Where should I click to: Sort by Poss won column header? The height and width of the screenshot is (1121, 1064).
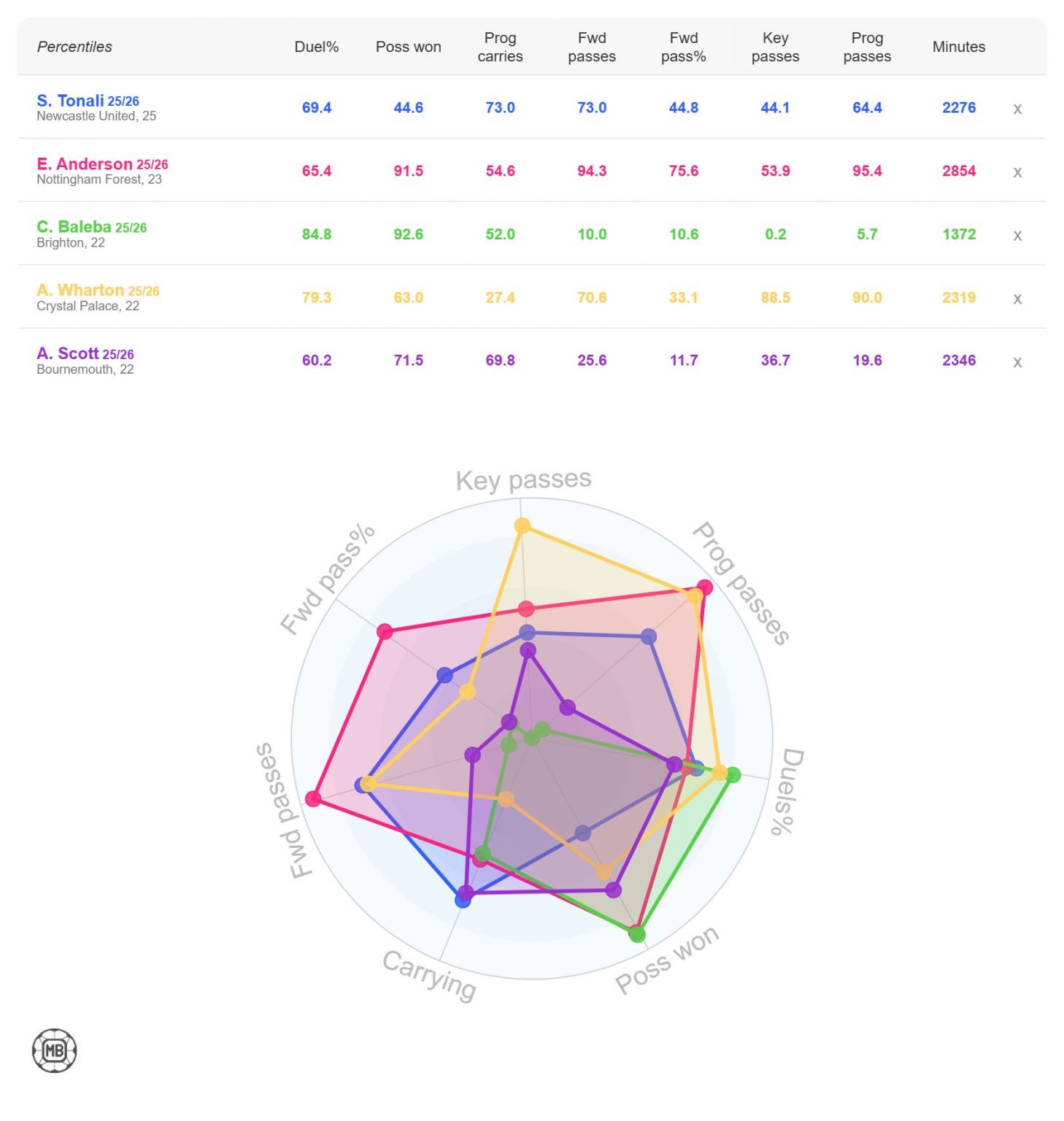409,47
